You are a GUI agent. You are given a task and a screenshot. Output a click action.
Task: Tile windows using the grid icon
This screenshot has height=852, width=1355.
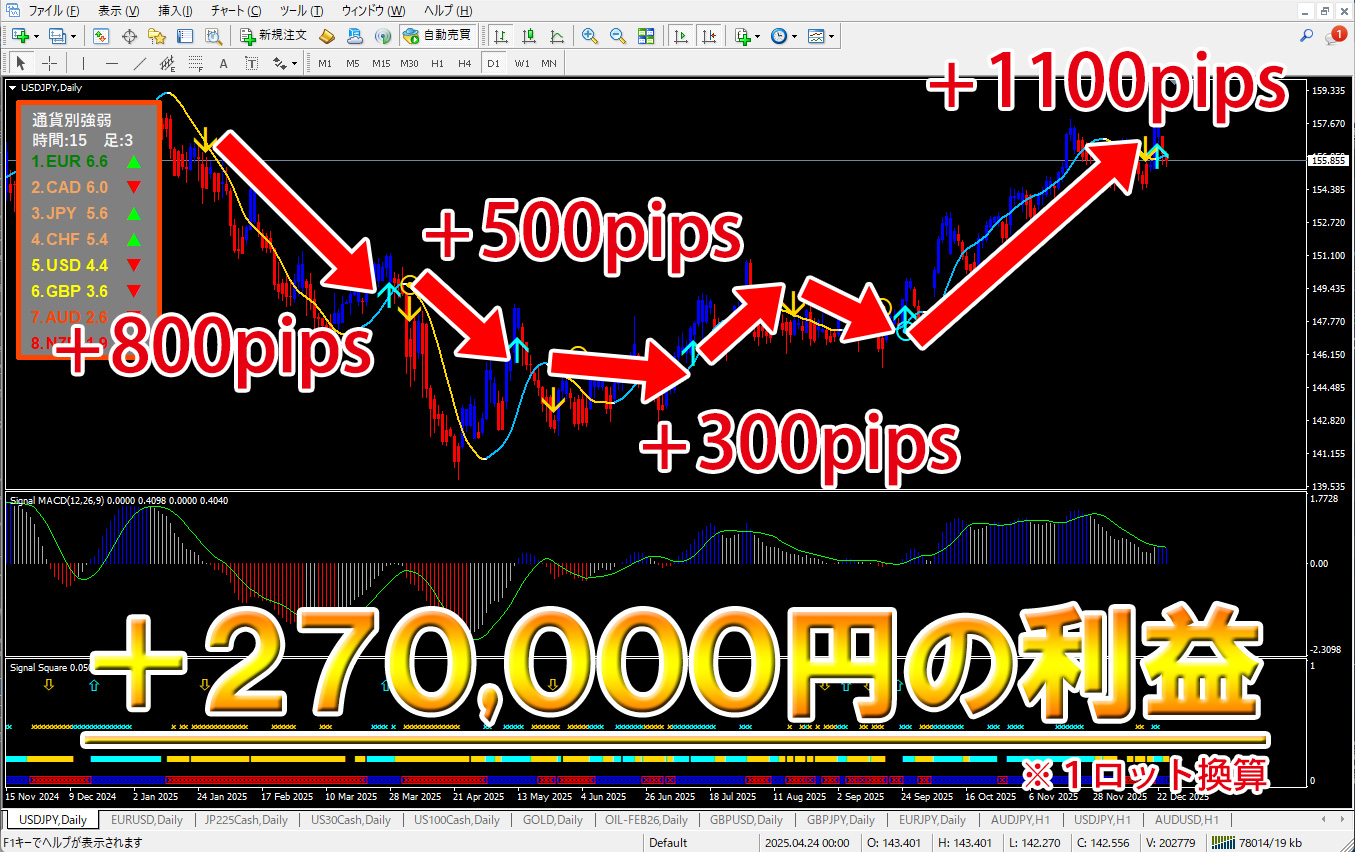click(x=646, y=36)
